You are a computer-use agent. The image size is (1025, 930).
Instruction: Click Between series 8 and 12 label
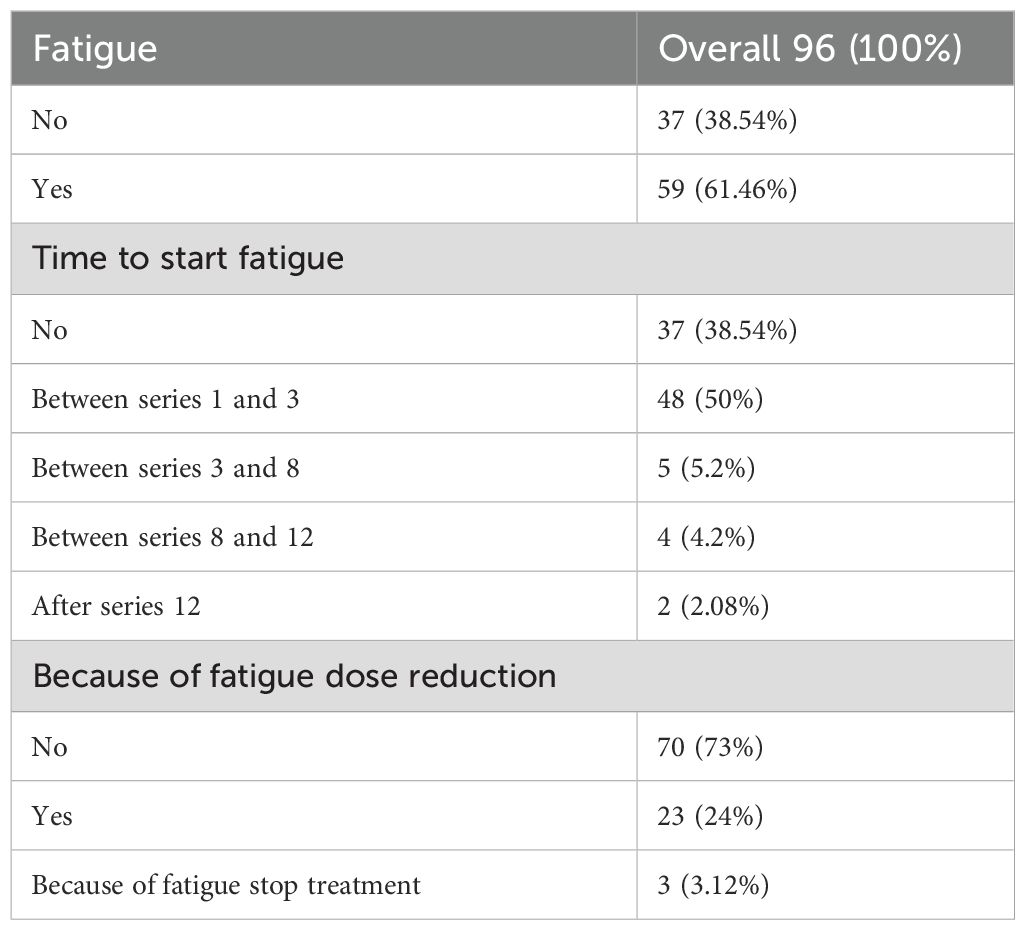(173, 538)
